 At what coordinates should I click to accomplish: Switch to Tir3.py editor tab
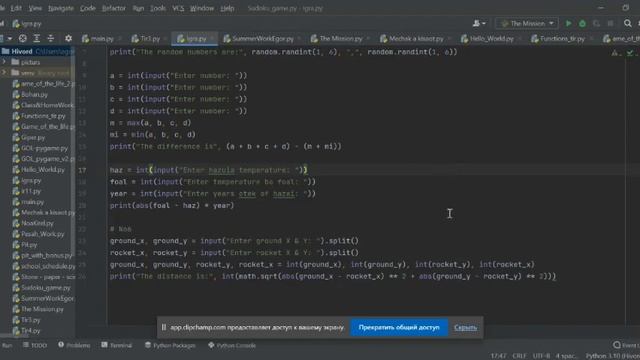point(149,39)
